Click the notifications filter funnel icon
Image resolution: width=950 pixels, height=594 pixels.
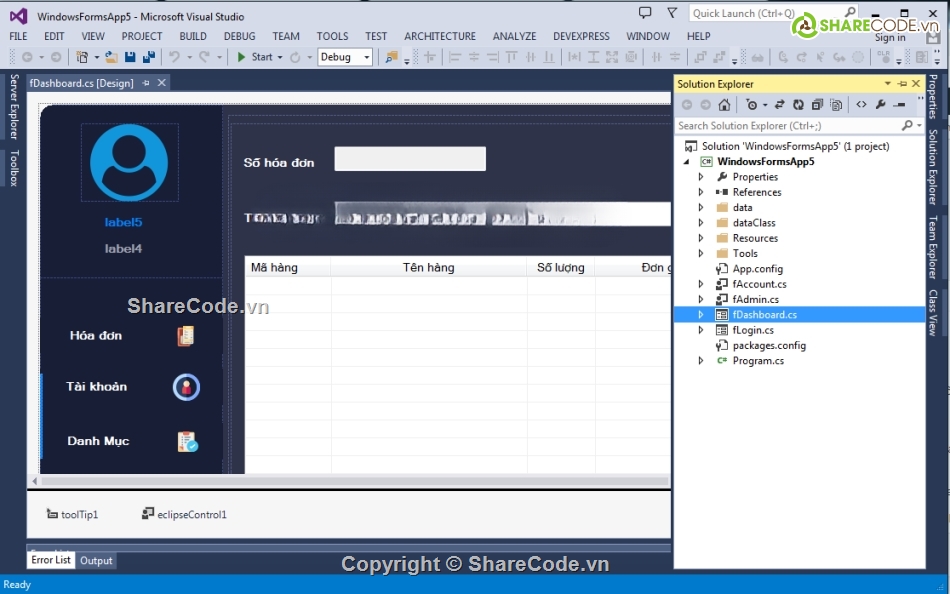coord(672,13)
